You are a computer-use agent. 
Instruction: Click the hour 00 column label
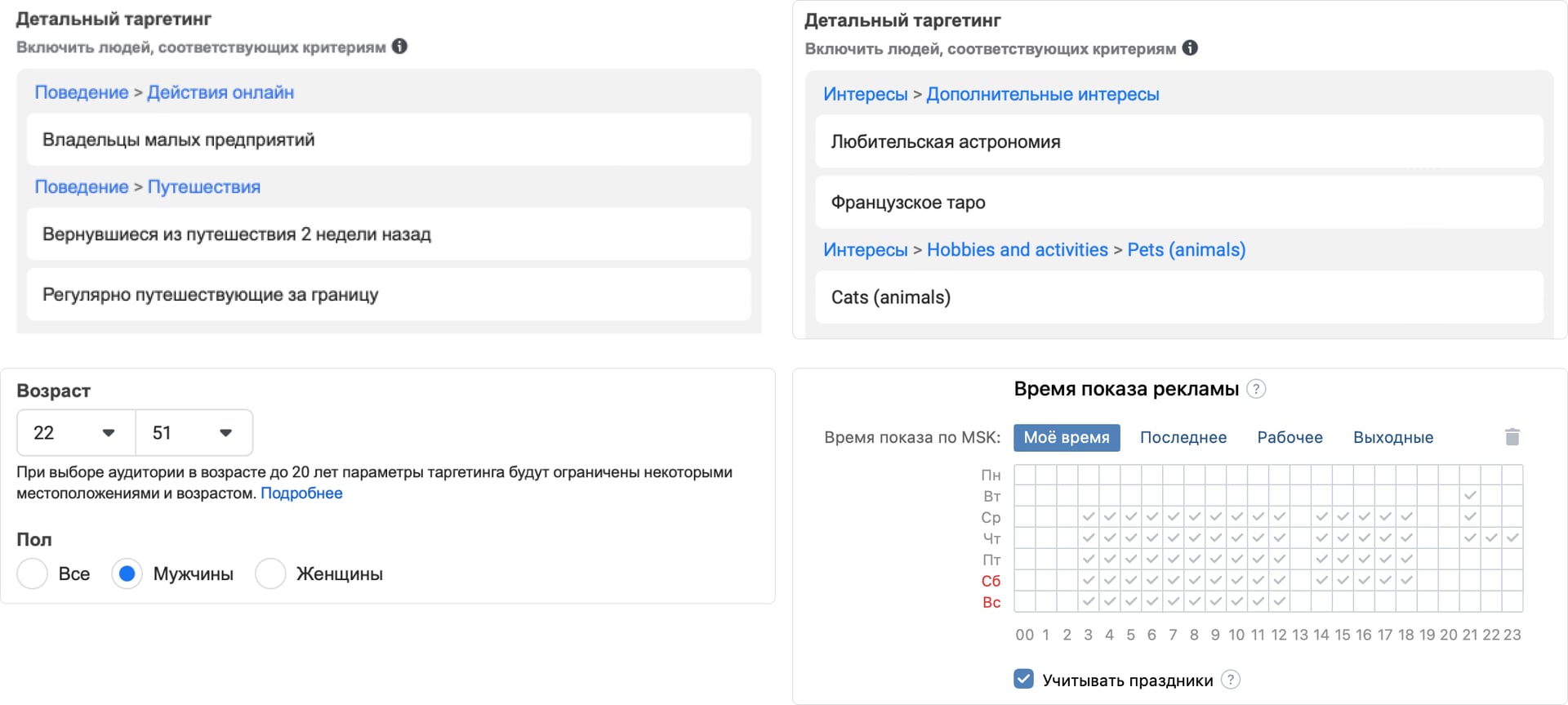click(x=1024, y=635)
